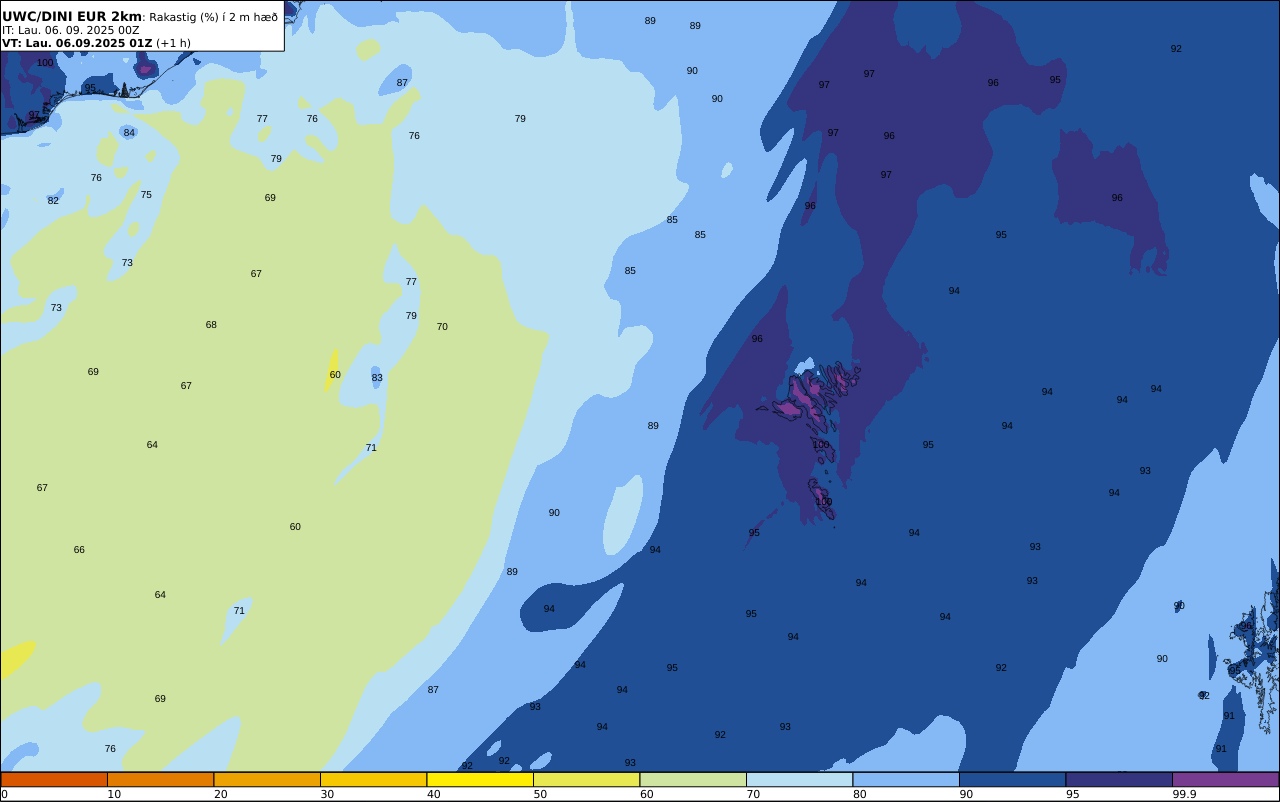The height and width of the screenshot is (802, 1280).
Task: Click the legend tick label '20'
Action: [x=220, y=794]
